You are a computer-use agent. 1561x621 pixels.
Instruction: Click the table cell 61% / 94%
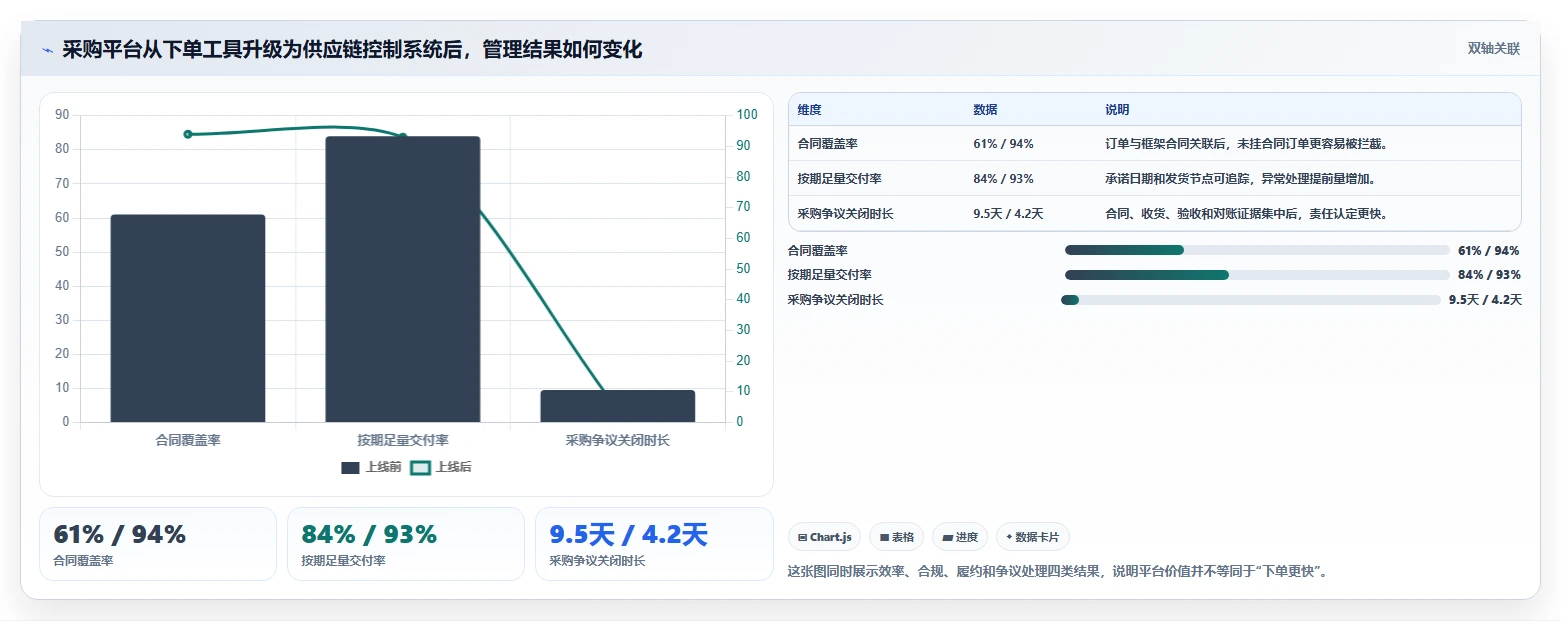pyautogui.click(x=1003, y=144)
